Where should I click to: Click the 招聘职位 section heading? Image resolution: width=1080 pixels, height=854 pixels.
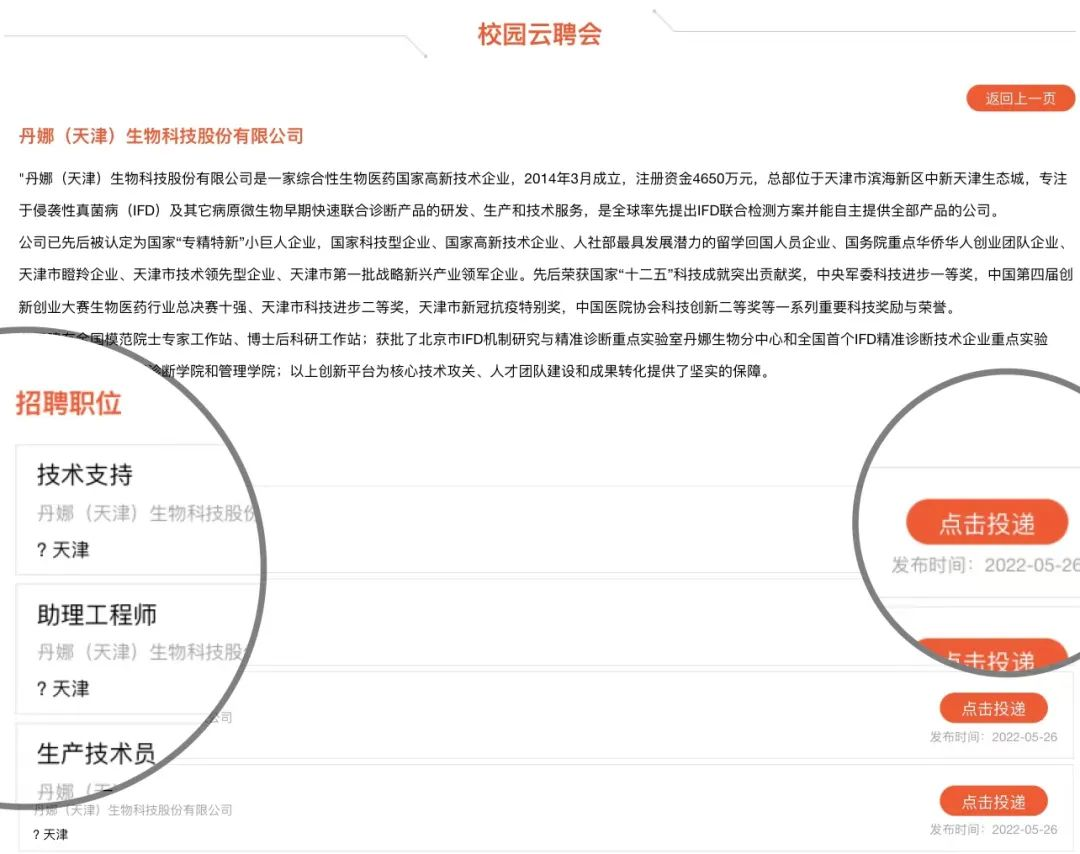click(x=68, y=403)
